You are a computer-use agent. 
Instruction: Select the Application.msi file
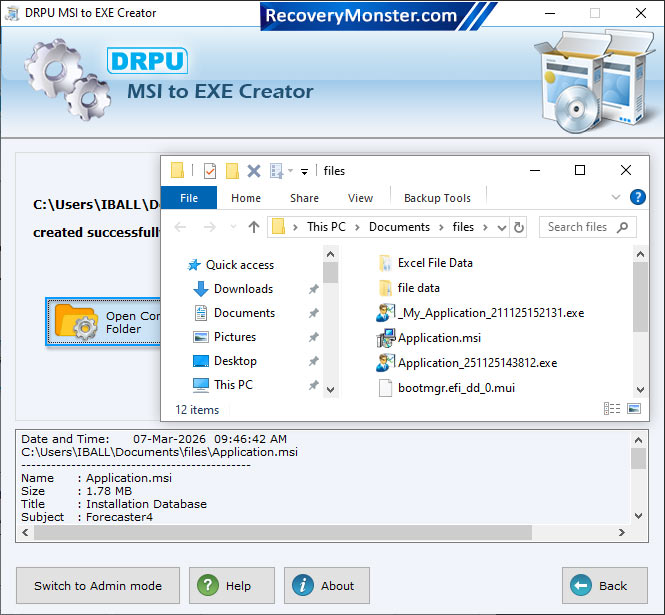438,338
